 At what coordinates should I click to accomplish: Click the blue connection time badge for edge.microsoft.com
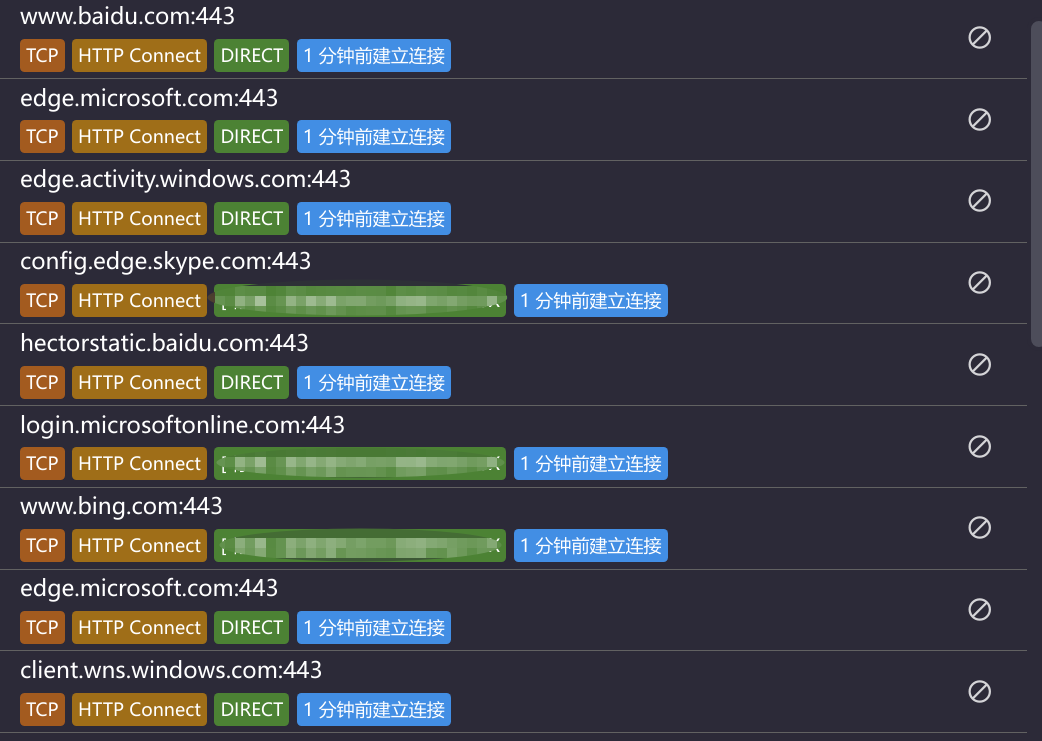pos(373,136)
